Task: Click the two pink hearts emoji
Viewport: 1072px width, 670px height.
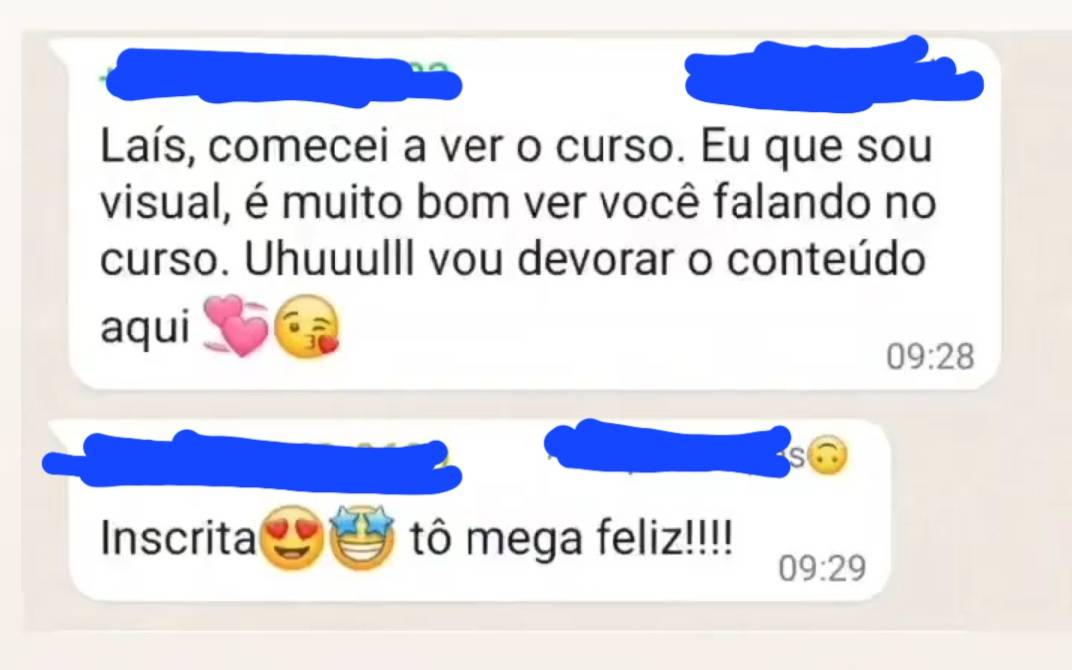Action: point(237,325)
